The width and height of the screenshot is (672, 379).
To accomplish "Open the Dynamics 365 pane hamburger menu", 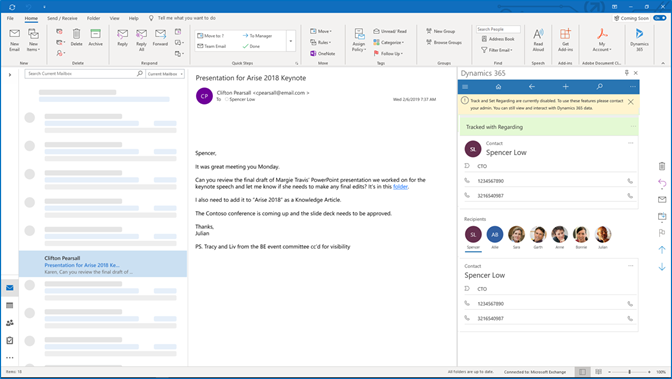I will click(x=465, y=87).
